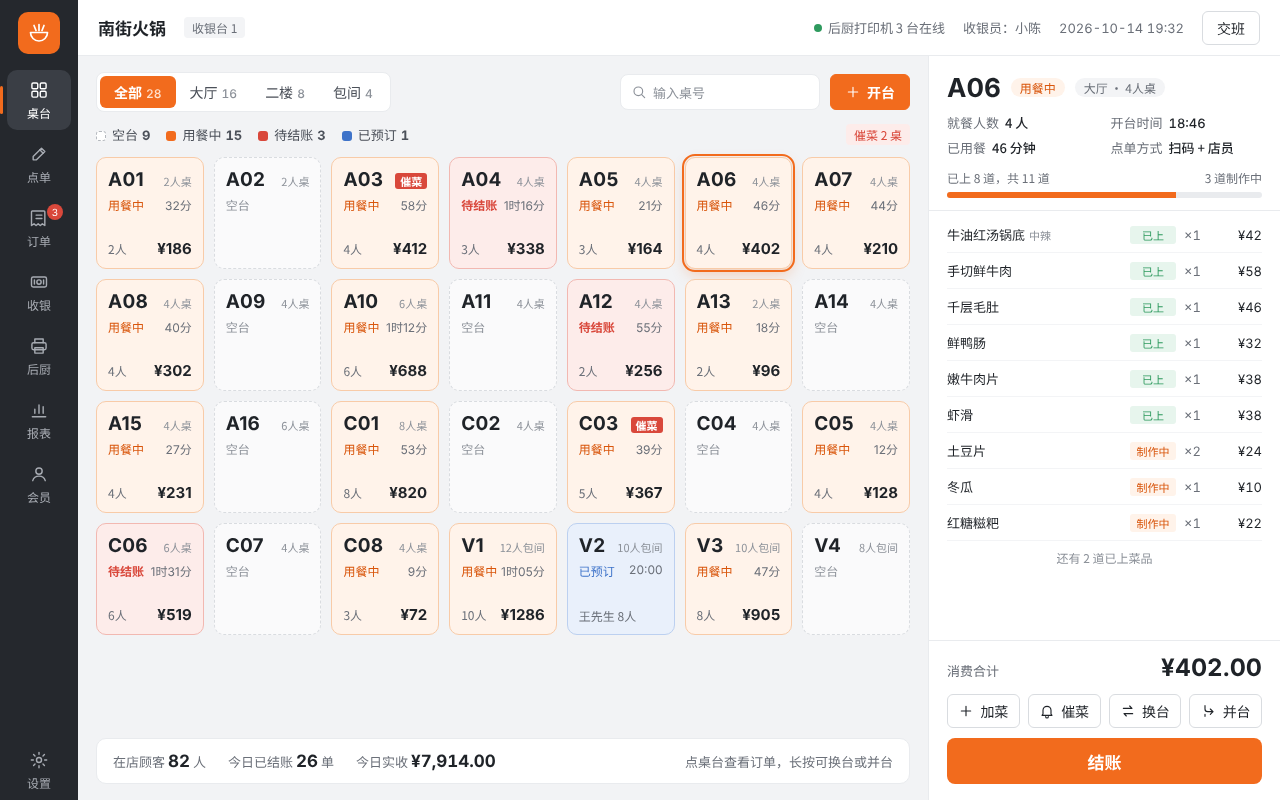Screen dimensions: 1280x800
Task: Select table card A03 with 催菜 tag
Action: [385, 213]
